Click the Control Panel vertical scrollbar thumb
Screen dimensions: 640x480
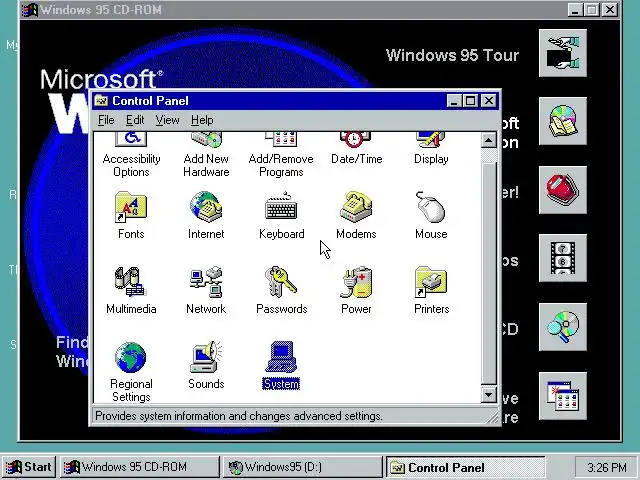click(x=489, y=273)
